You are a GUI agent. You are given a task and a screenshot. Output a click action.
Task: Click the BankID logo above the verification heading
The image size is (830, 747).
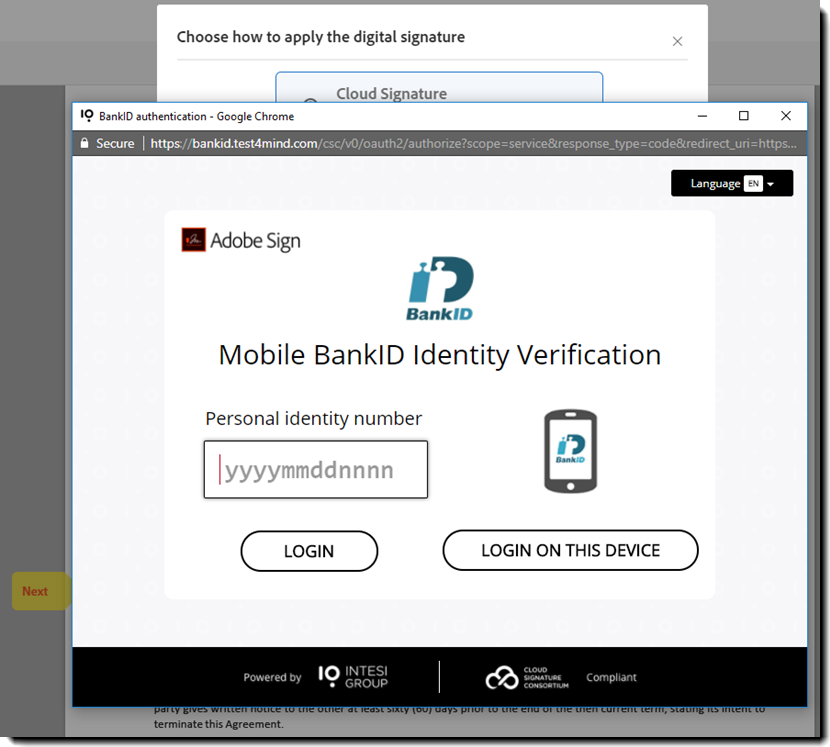[438, 288]
